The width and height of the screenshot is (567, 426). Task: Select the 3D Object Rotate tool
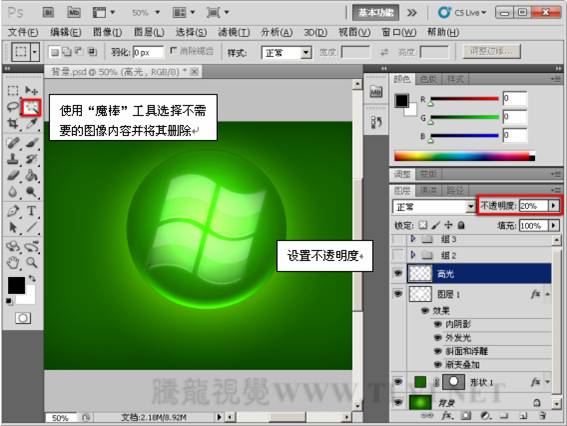(13, 247)
